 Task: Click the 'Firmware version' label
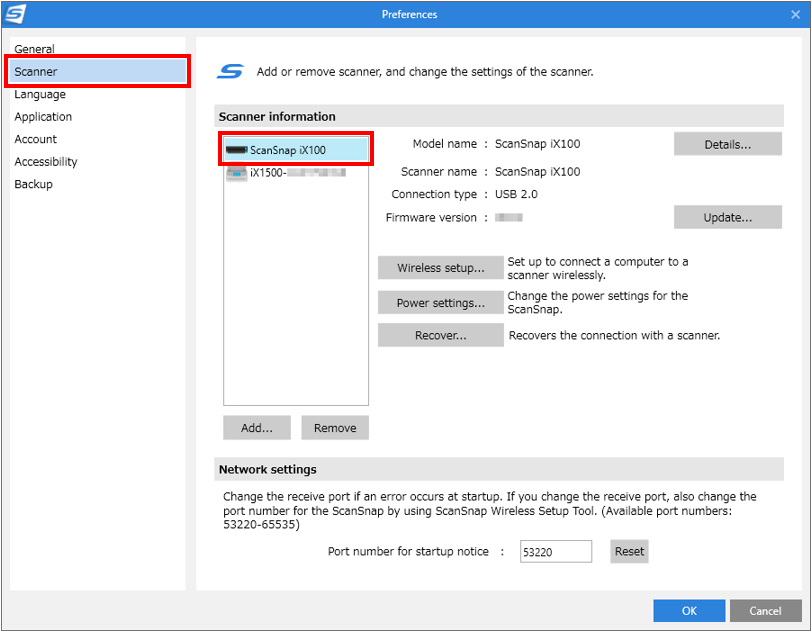[431, 218]
